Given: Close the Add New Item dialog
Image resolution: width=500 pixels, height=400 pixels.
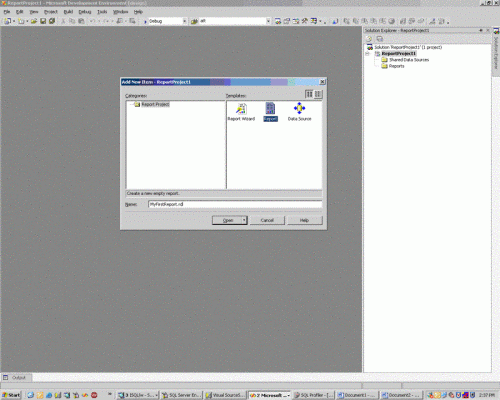Looking at the screenshot, I should (x=322, y=82).
